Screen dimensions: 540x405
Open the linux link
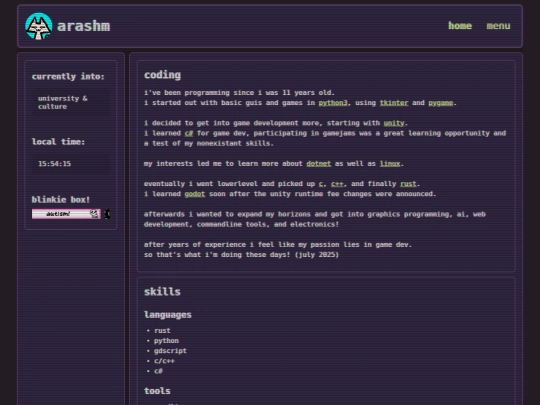tap(390, 164)
